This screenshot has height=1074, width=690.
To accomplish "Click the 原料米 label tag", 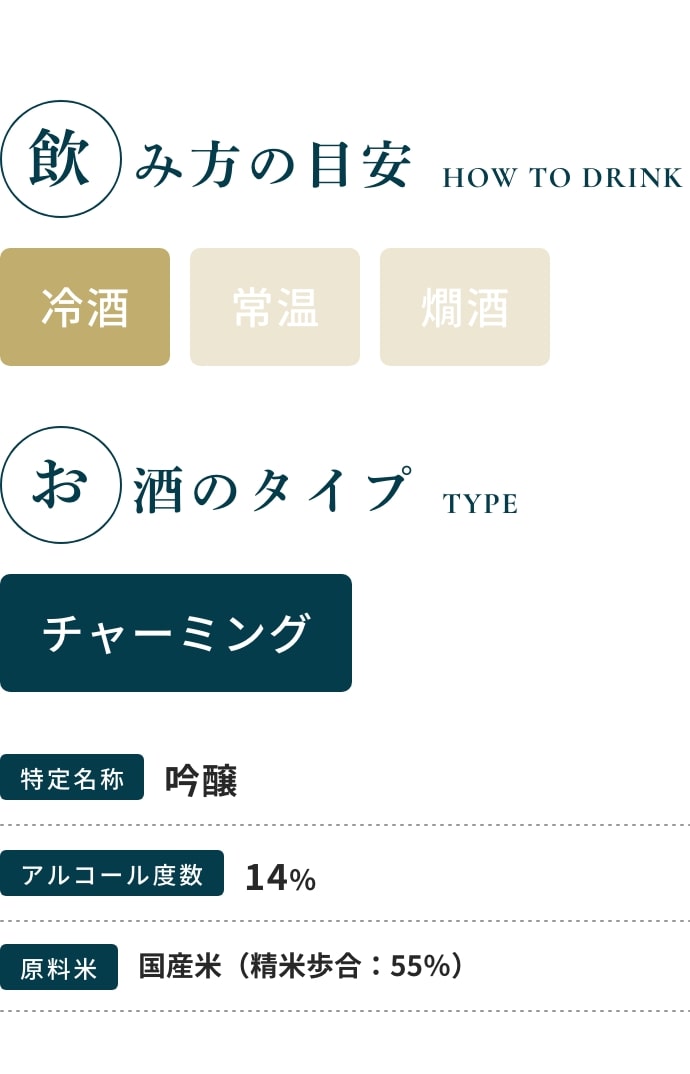I will click(x=59, y=967).
